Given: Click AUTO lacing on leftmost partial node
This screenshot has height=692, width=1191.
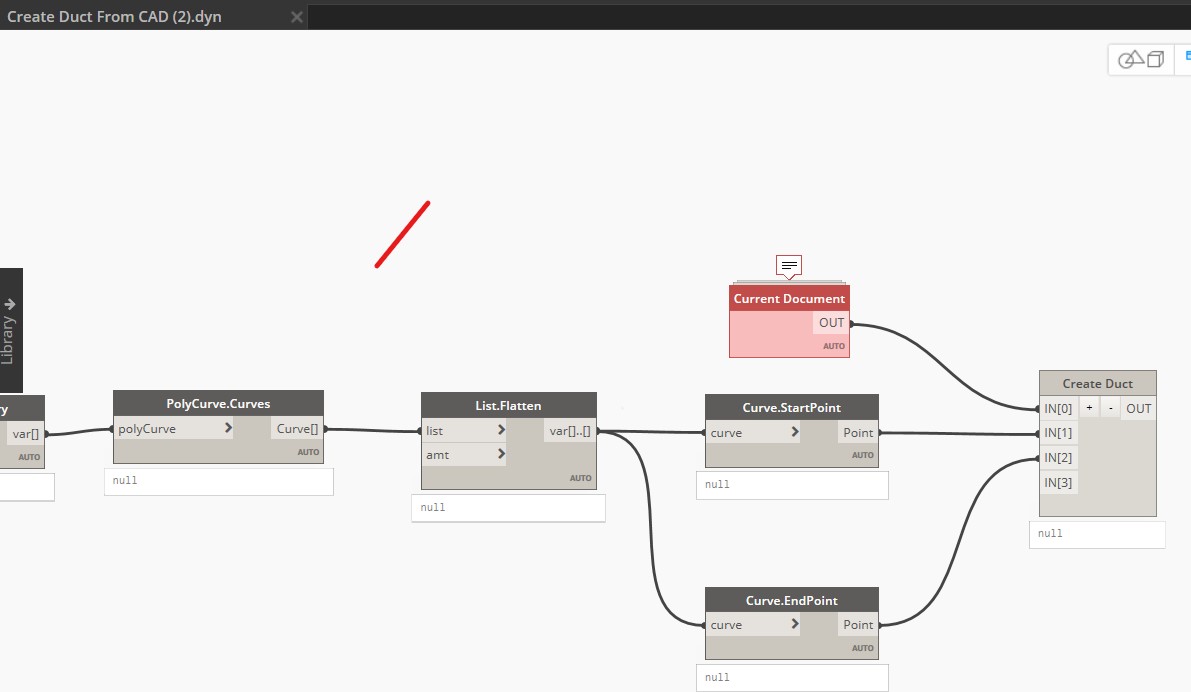Looking at the screenshot, I should tap(29, 457).
